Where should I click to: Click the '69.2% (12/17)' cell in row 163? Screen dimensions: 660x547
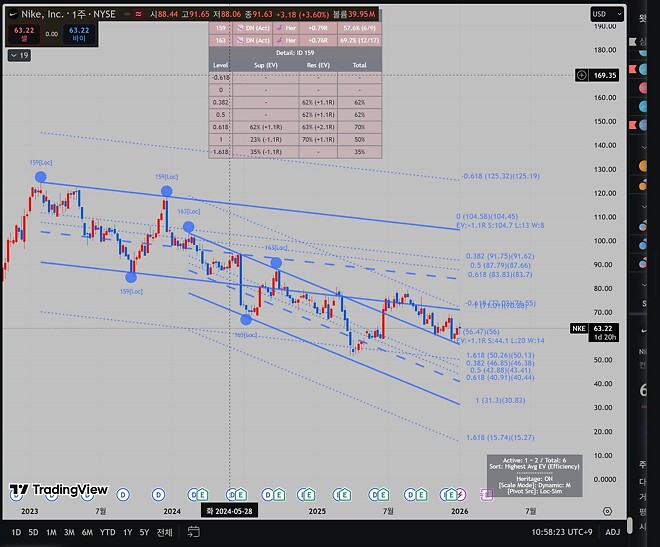click(359, 40)
